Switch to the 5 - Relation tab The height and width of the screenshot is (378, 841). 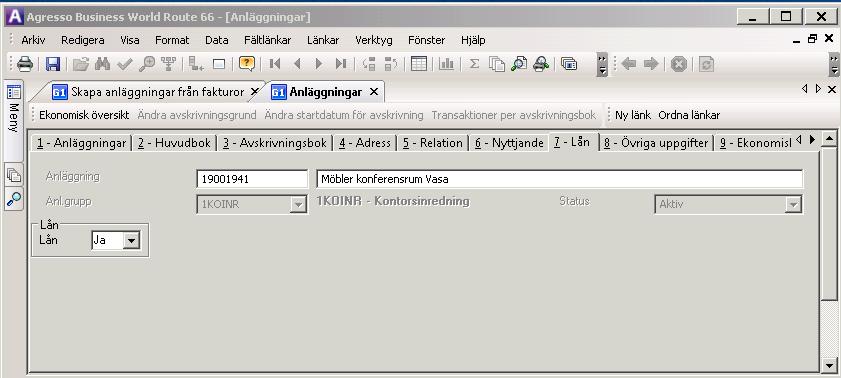[x=433, y=143]
